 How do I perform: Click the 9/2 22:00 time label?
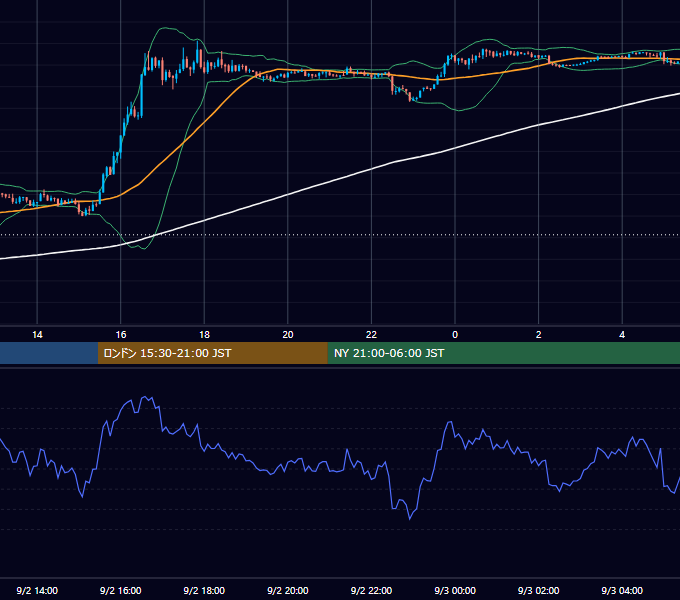pos(371,590)
